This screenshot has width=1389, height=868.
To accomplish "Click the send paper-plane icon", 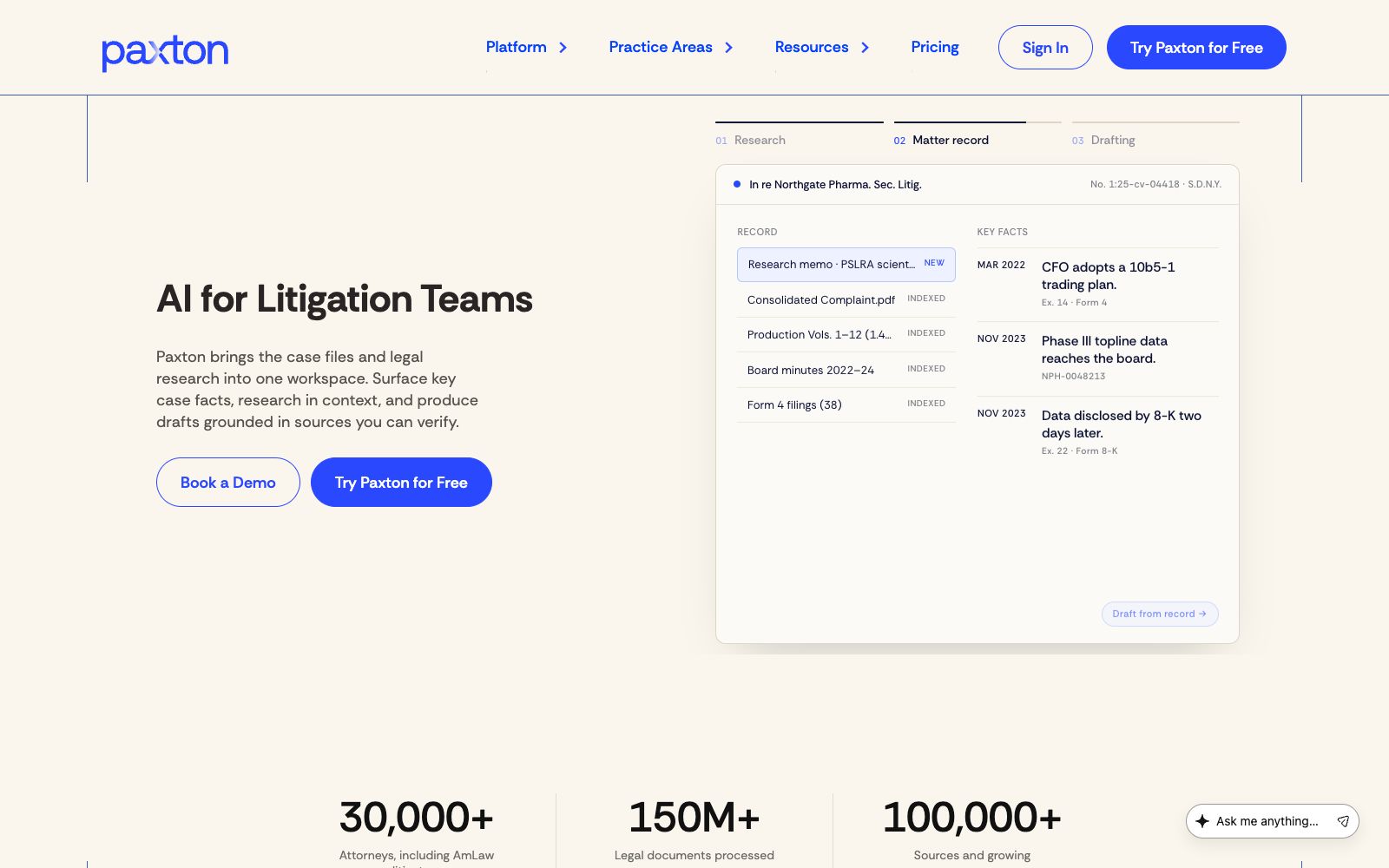I will coord(1343,821).
